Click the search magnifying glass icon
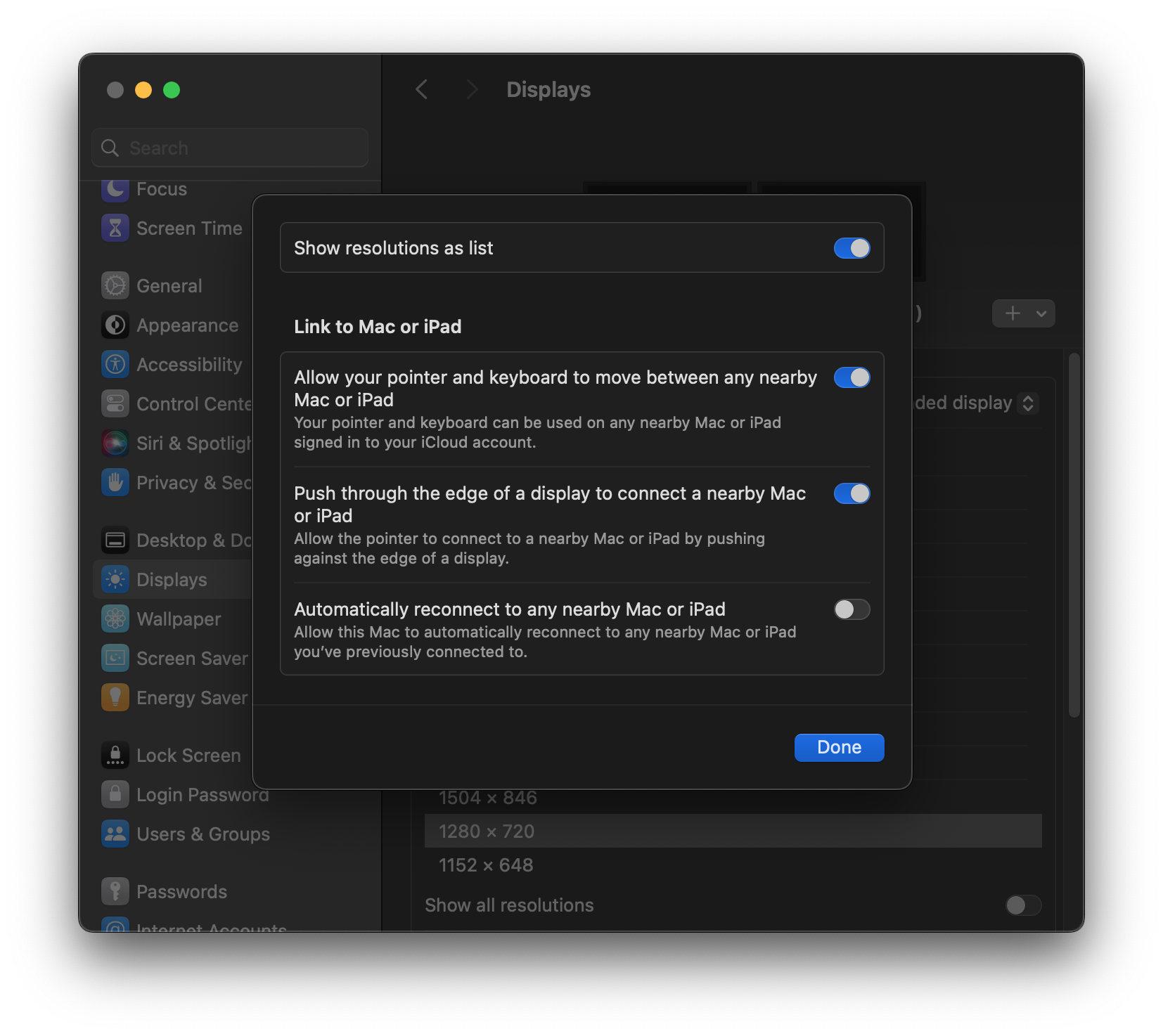The image size is (1163, 1036). tap(110, 148)
